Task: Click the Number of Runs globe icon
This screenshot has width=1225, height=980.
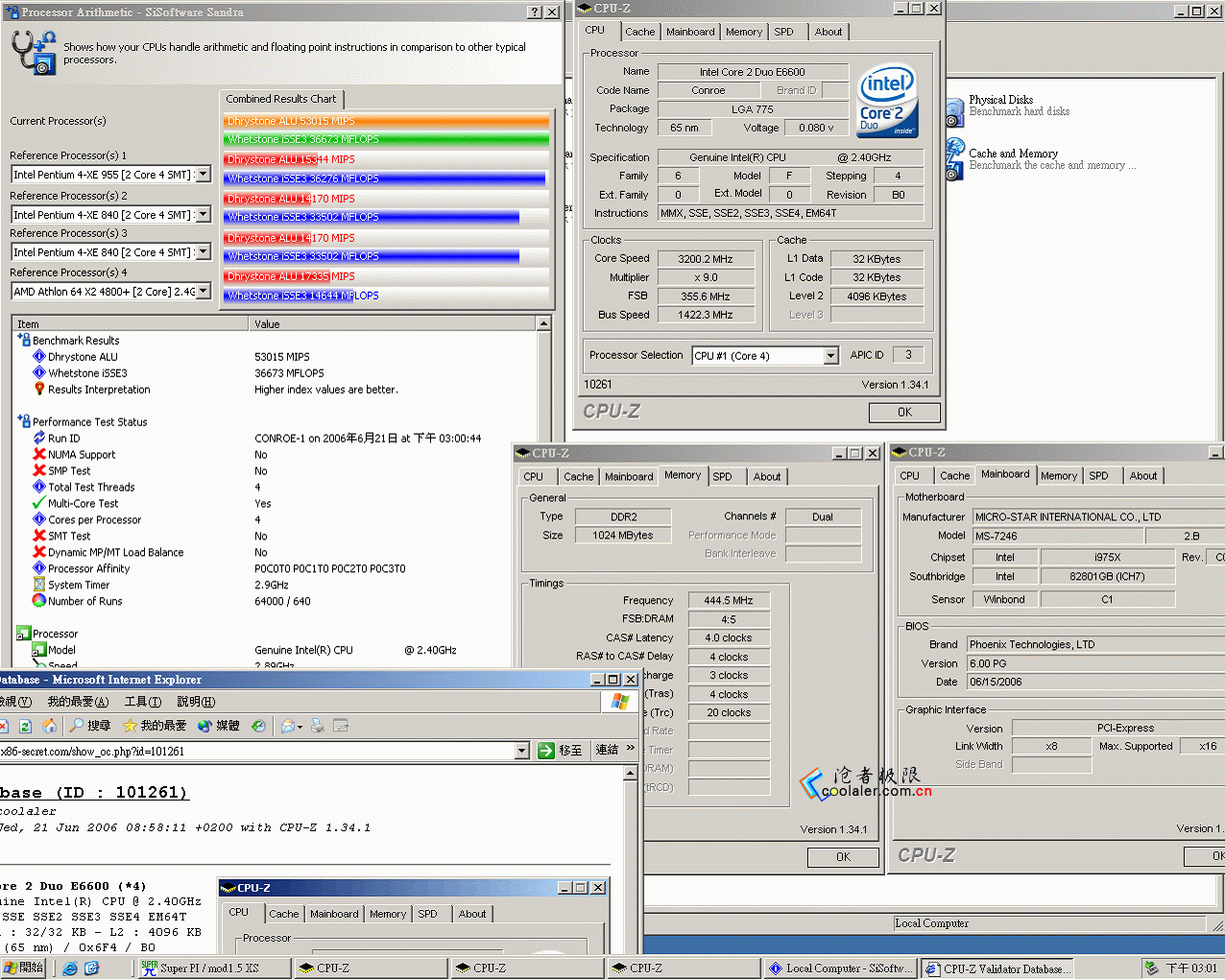Action: (x=39, y=601)
